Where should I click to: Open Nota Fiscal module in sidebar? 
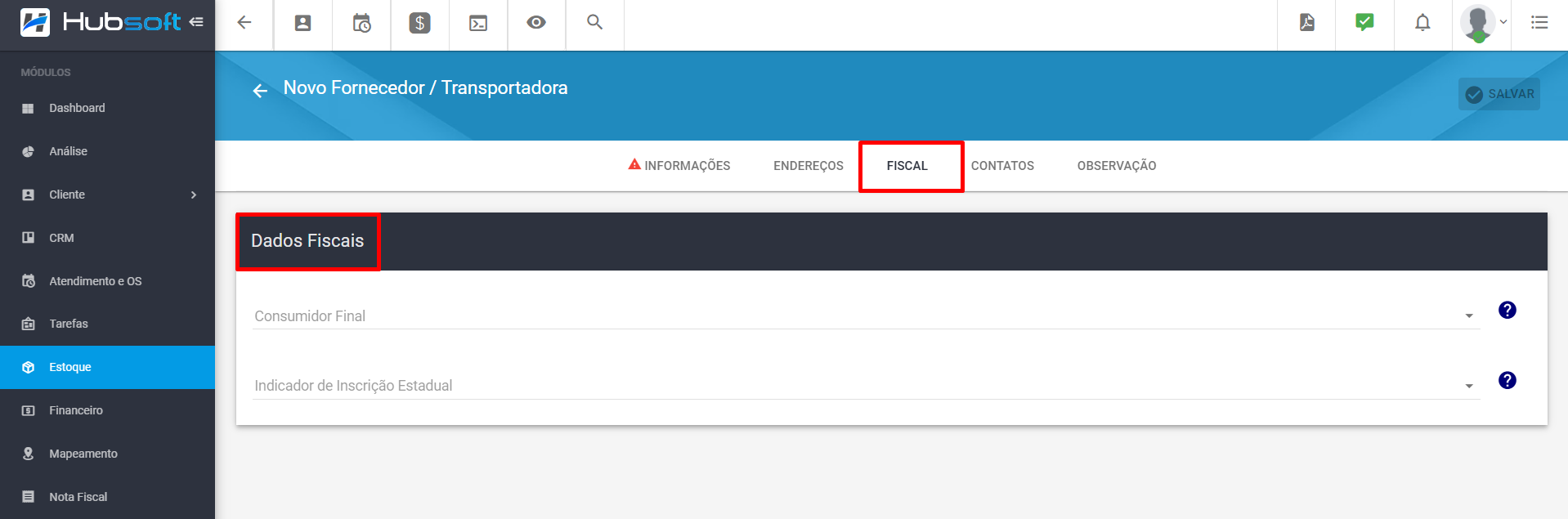pyautogui.click(x=107, y=497)
